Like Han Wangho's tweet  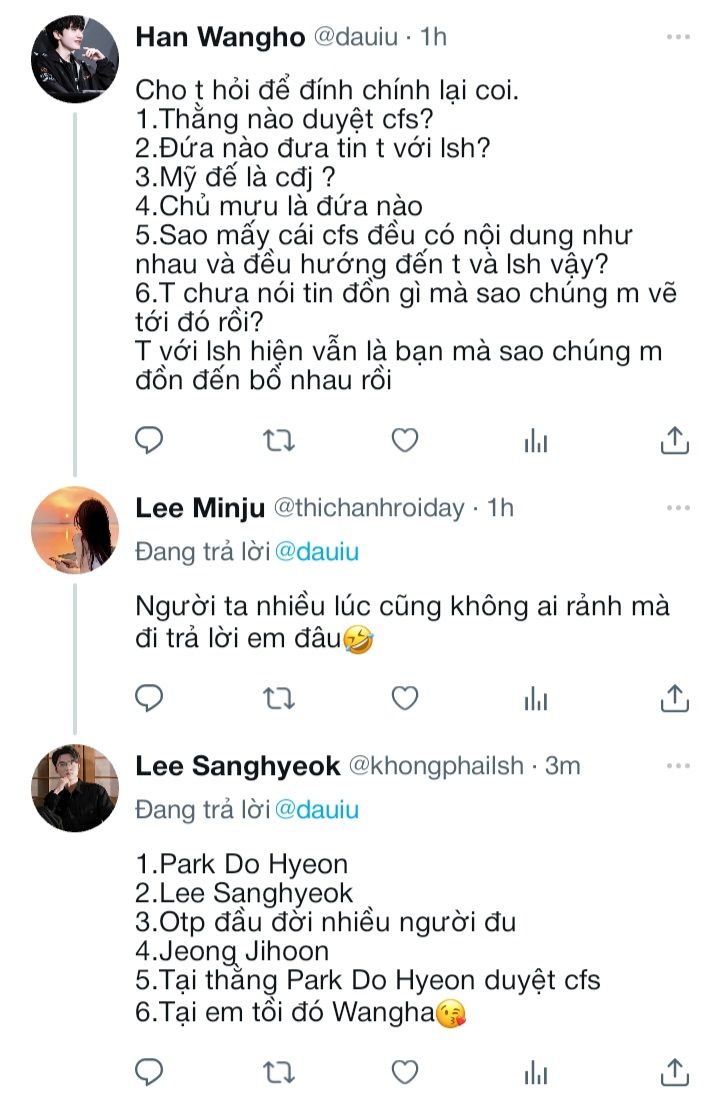(x=404, y=439)
